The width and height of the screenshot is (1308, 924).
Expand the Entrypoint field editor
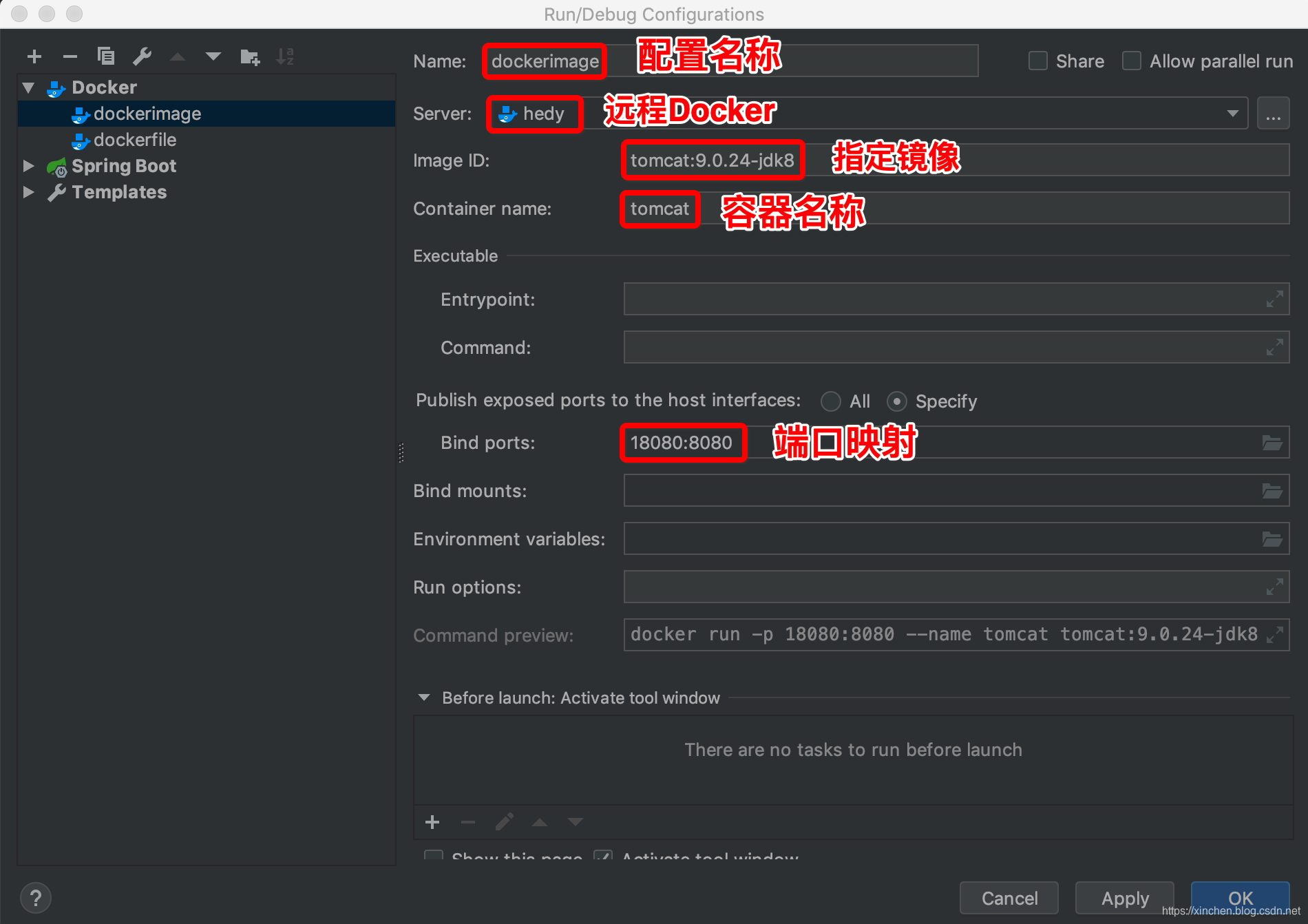(x=1274, y=300)
